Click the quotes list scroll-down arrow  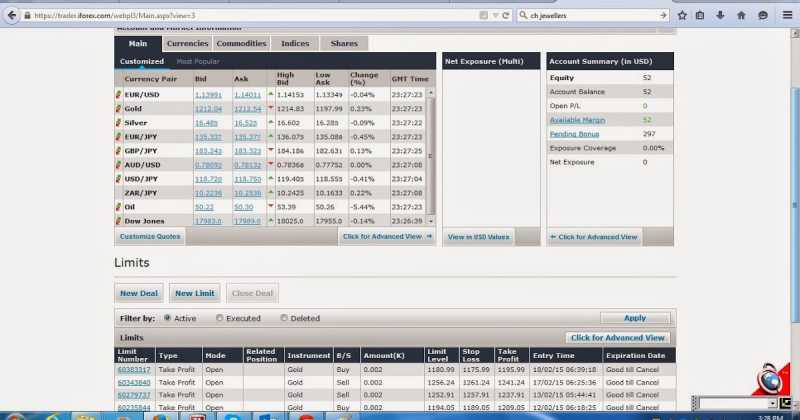point(432,222)
